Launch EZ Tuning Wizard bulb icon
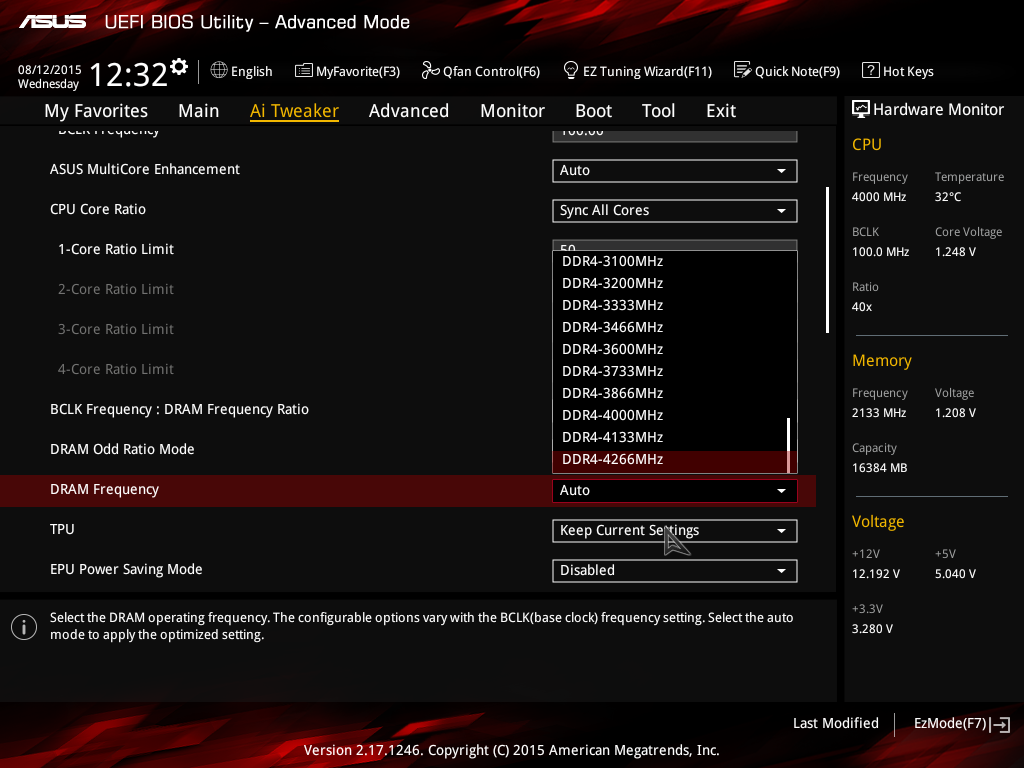The height and width of the screenshot is (768, 1024). click(570, 70)
